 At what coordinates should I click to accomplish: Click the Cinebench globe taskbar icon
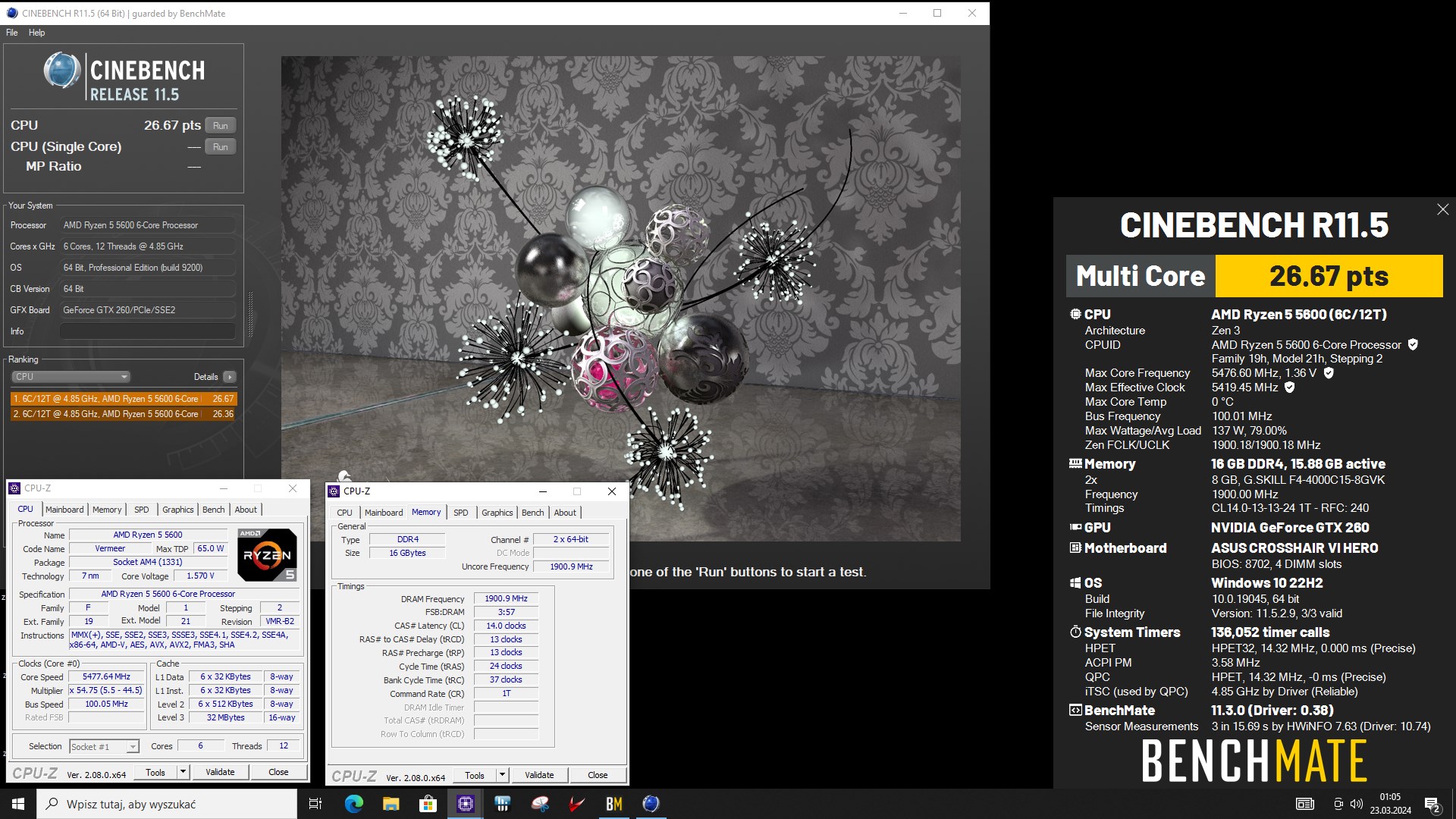[651, 804]
